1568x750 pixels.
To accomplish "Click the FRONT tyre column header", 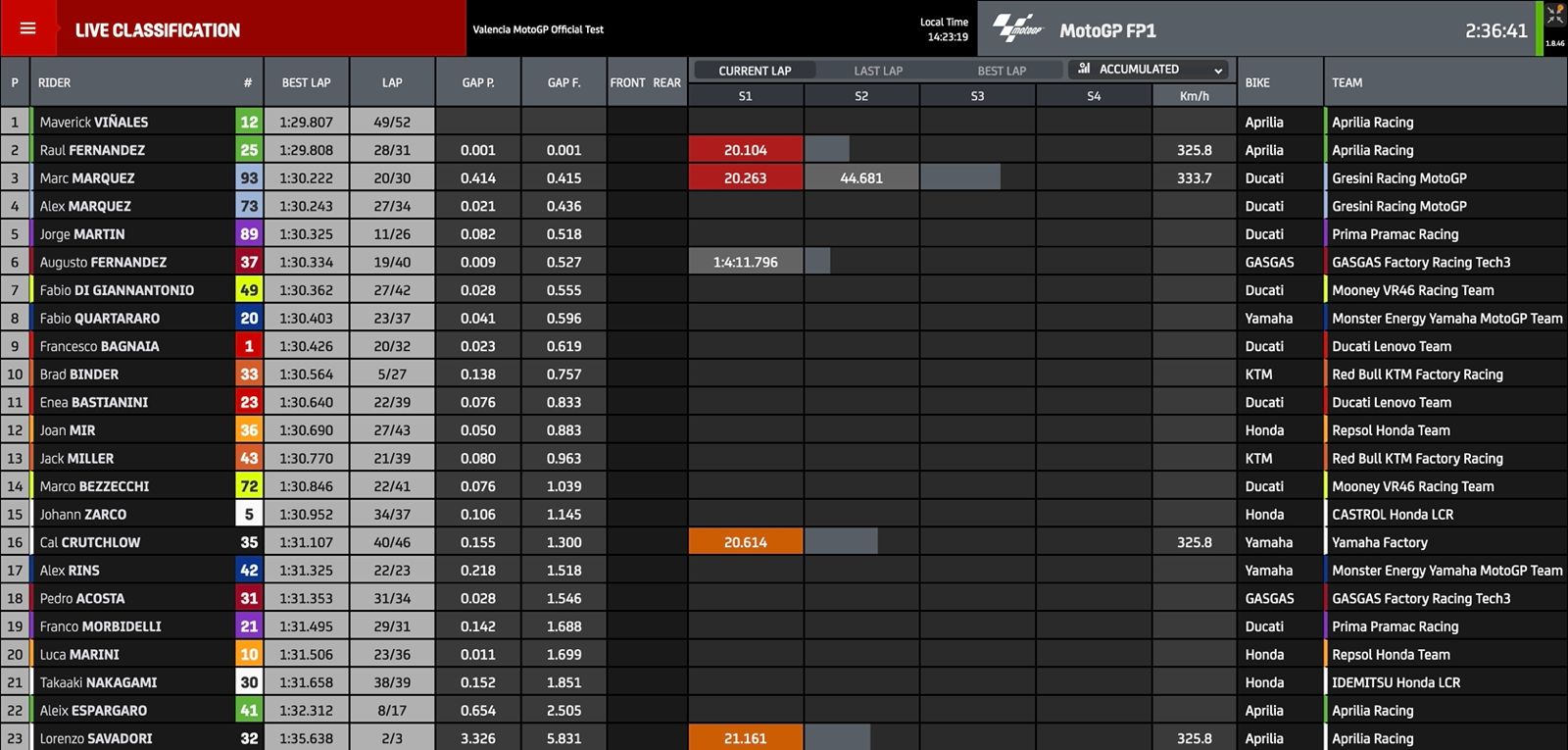I will (627, 83).
